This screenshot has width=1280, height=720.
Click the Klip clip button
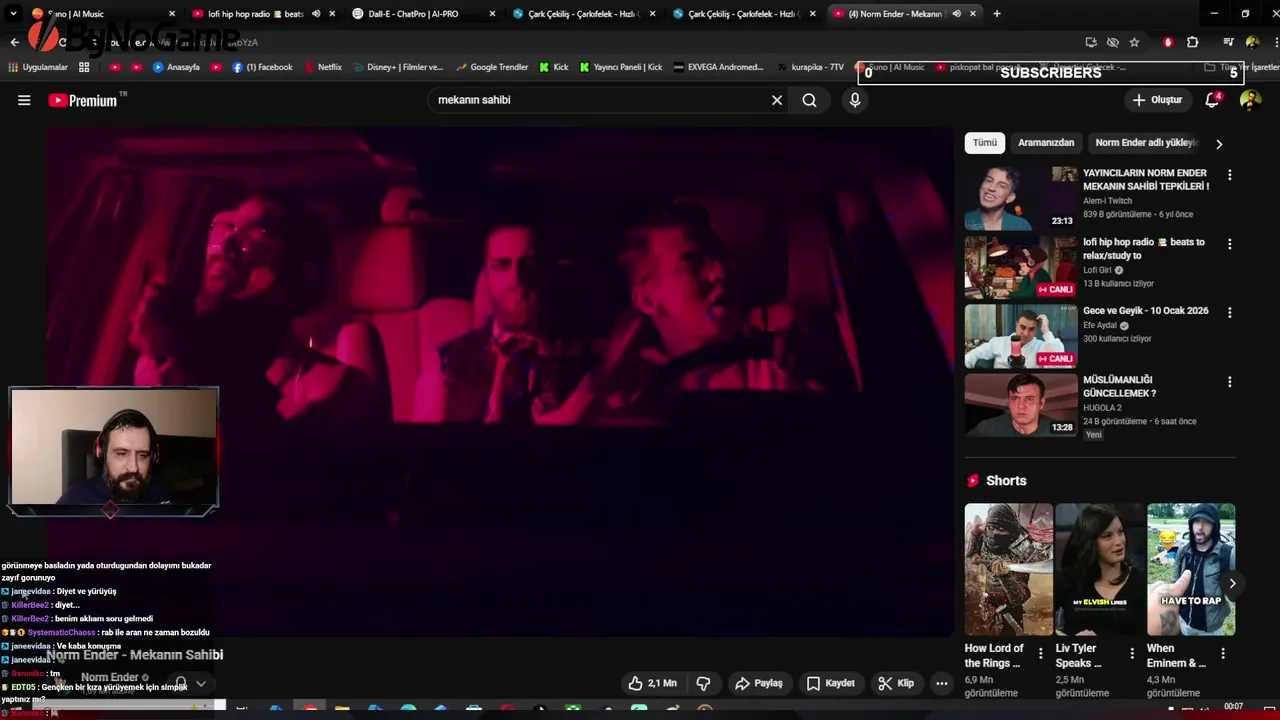pos(896,683)
